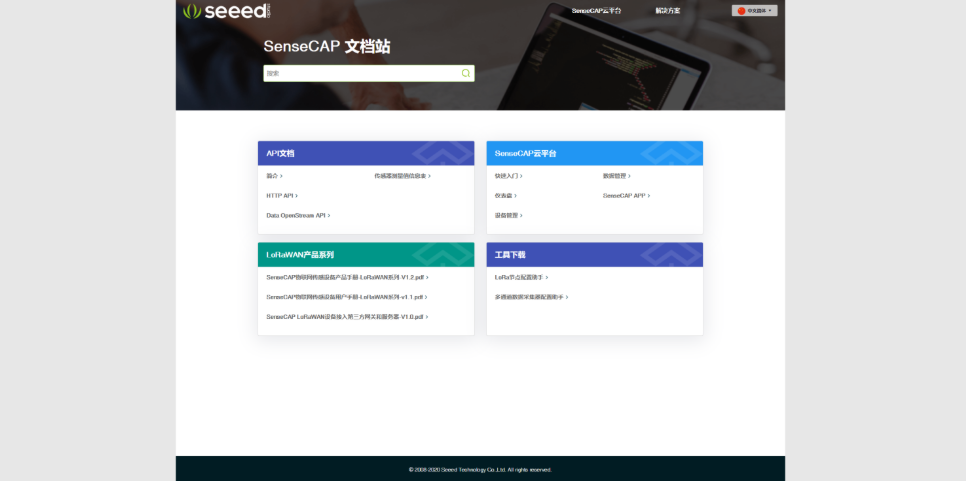Open the HTTP API link
This screenshot has width=966, height=481.
(282, 196)
